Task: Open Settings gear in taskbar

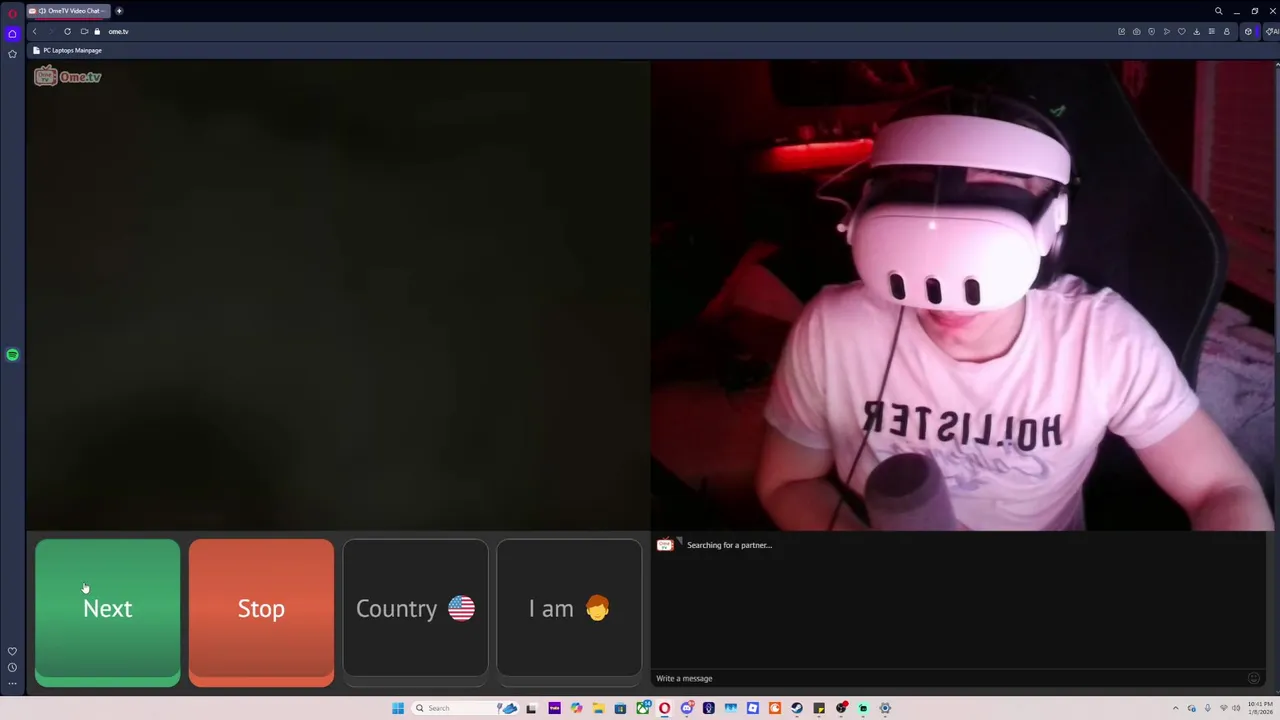Action: [x=885, y=708]
